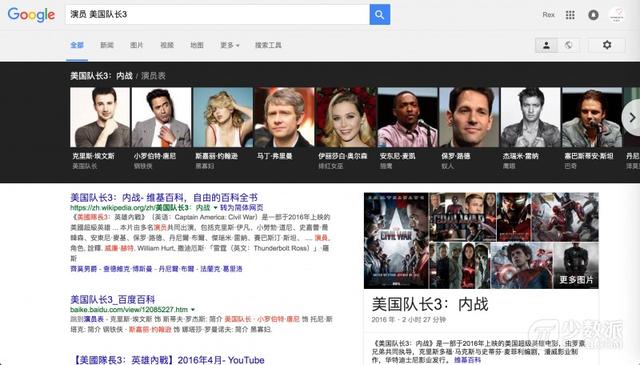
Task: Switch to the 地图 tab
Action: point(197,45)
